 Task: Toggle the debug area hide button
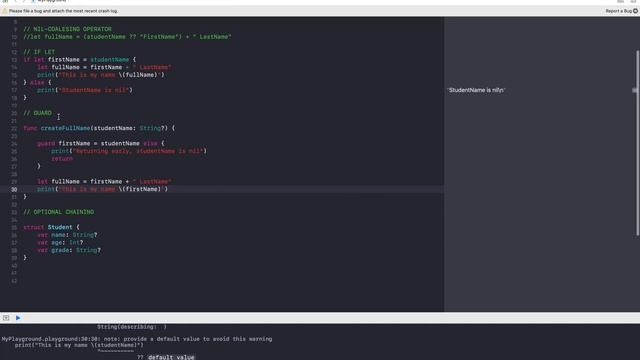6,318
